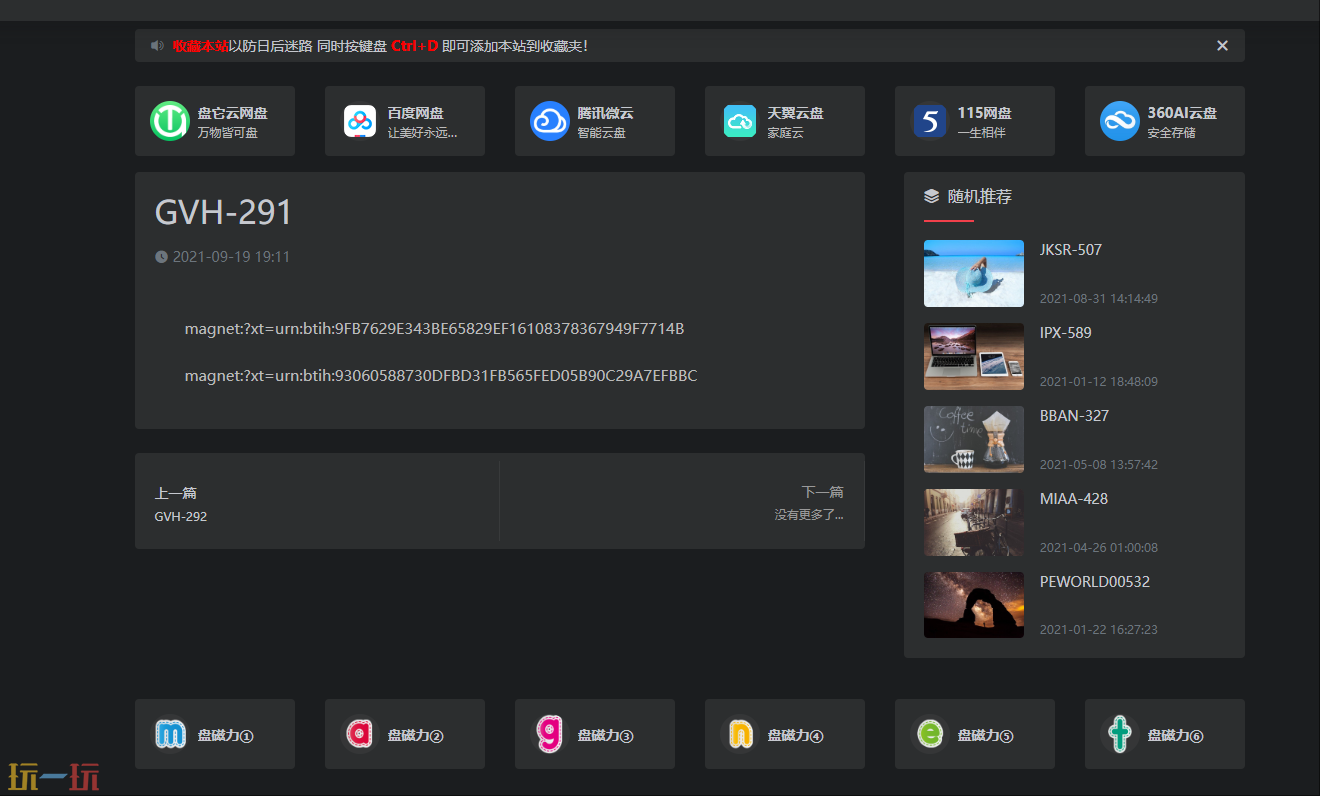
Task: Click the 腾讯微云 cloud logo icon
Action: pyautogui.click(x=550, y=121)
